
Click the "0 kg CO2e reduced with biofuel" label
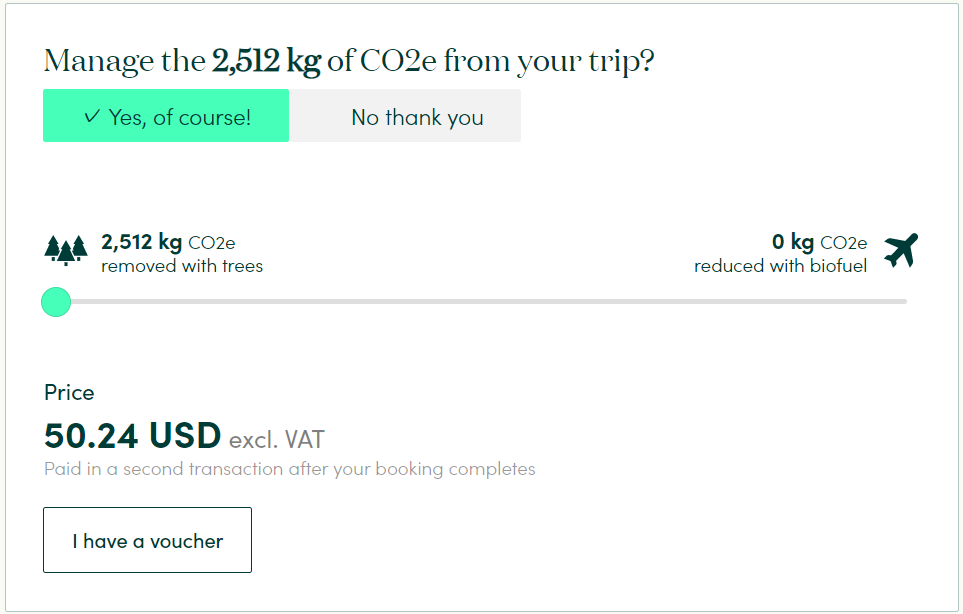pyautogui.click(x=781, y=254)
